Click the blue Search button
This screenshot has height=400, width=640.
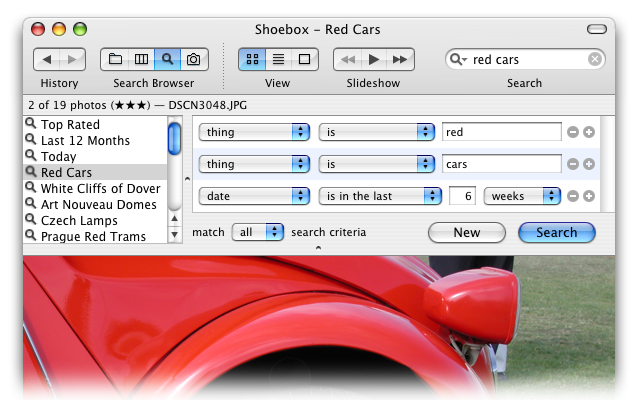tap(556, 232)
